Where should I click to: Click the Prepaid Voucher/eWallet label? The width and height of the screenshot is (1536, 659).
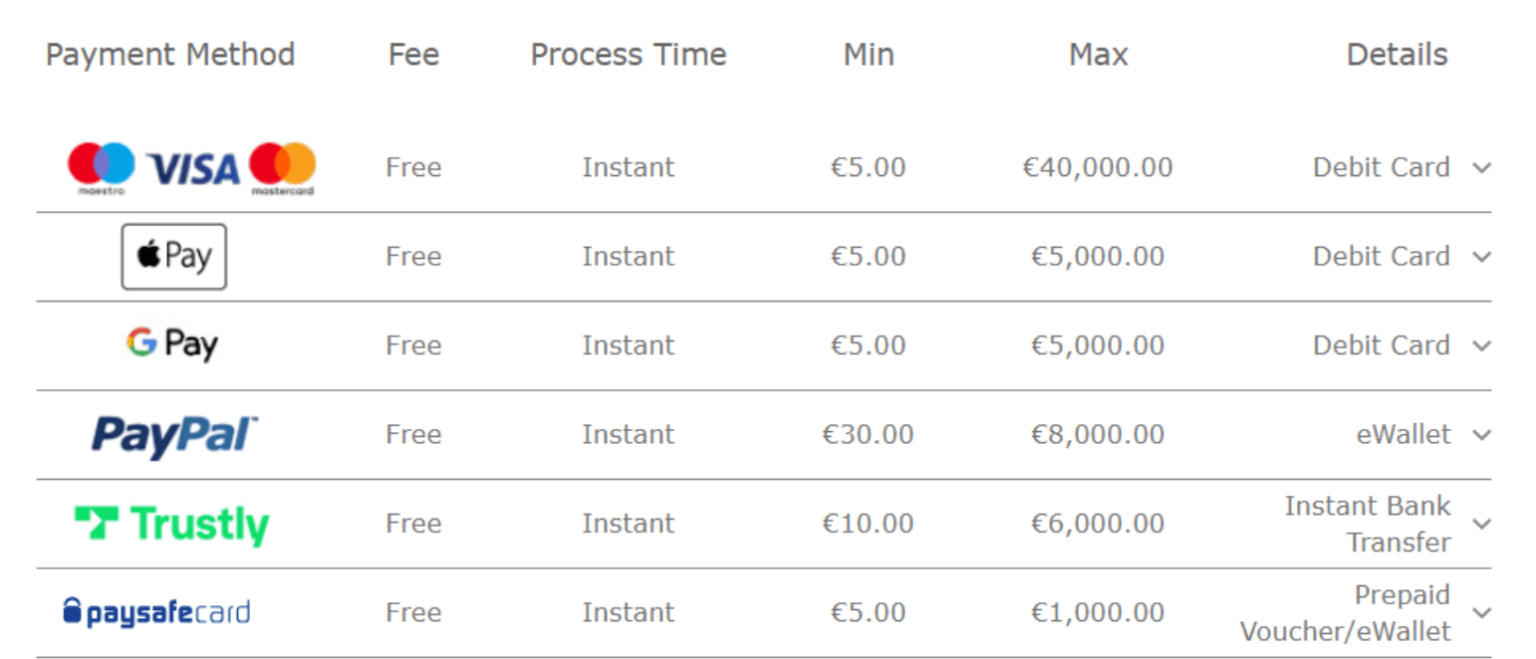1345,613
